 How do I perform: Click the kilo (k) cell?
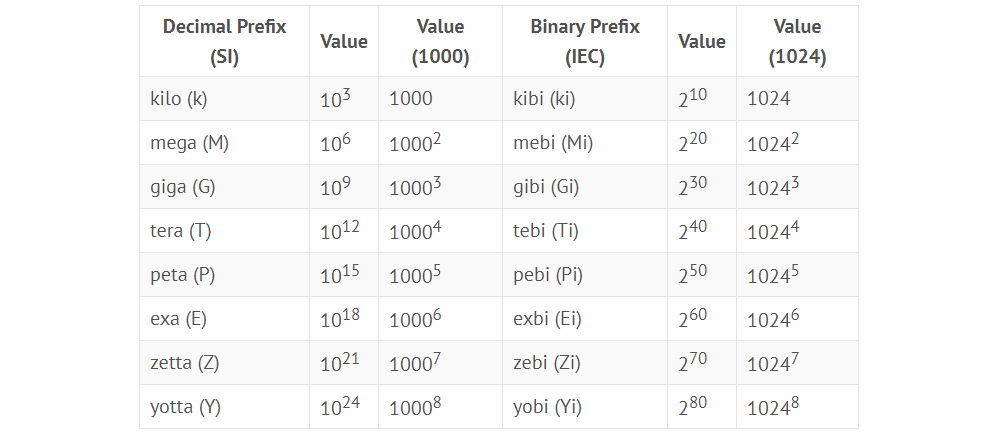click(x=224, y=99)
